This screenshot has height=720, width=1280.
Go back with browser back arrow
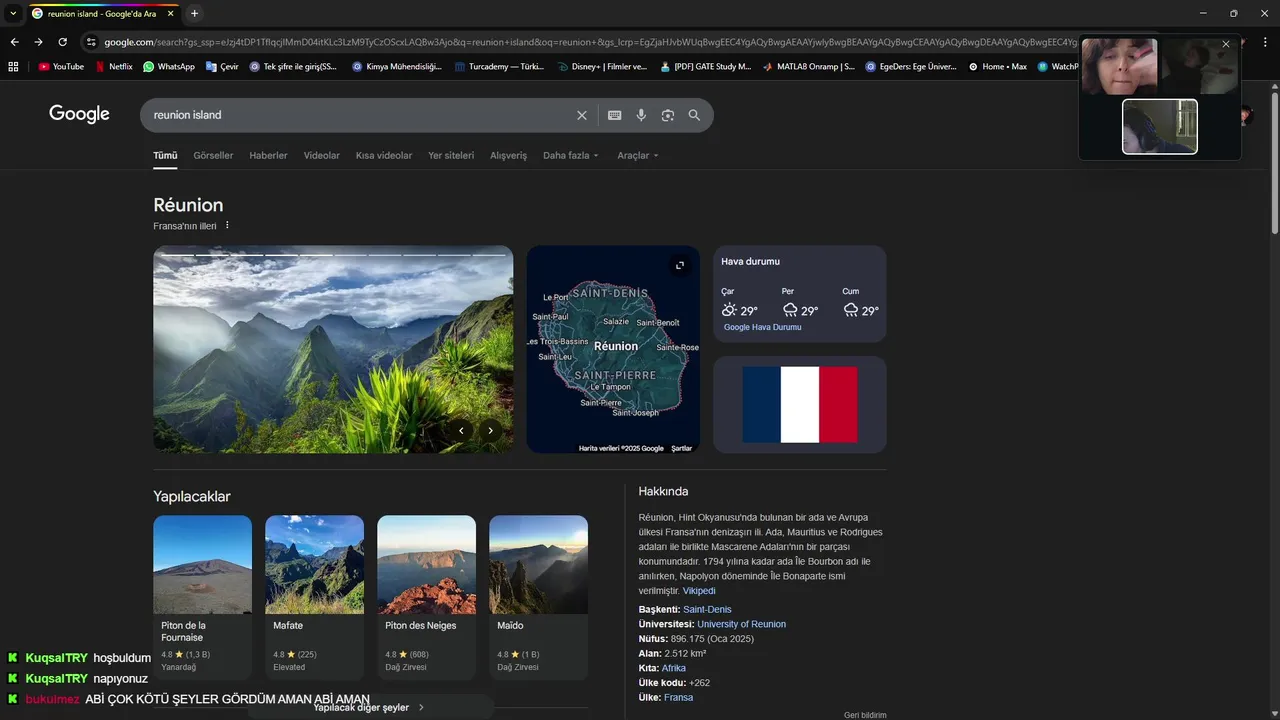pyautogui.click(x=14, y=42)
